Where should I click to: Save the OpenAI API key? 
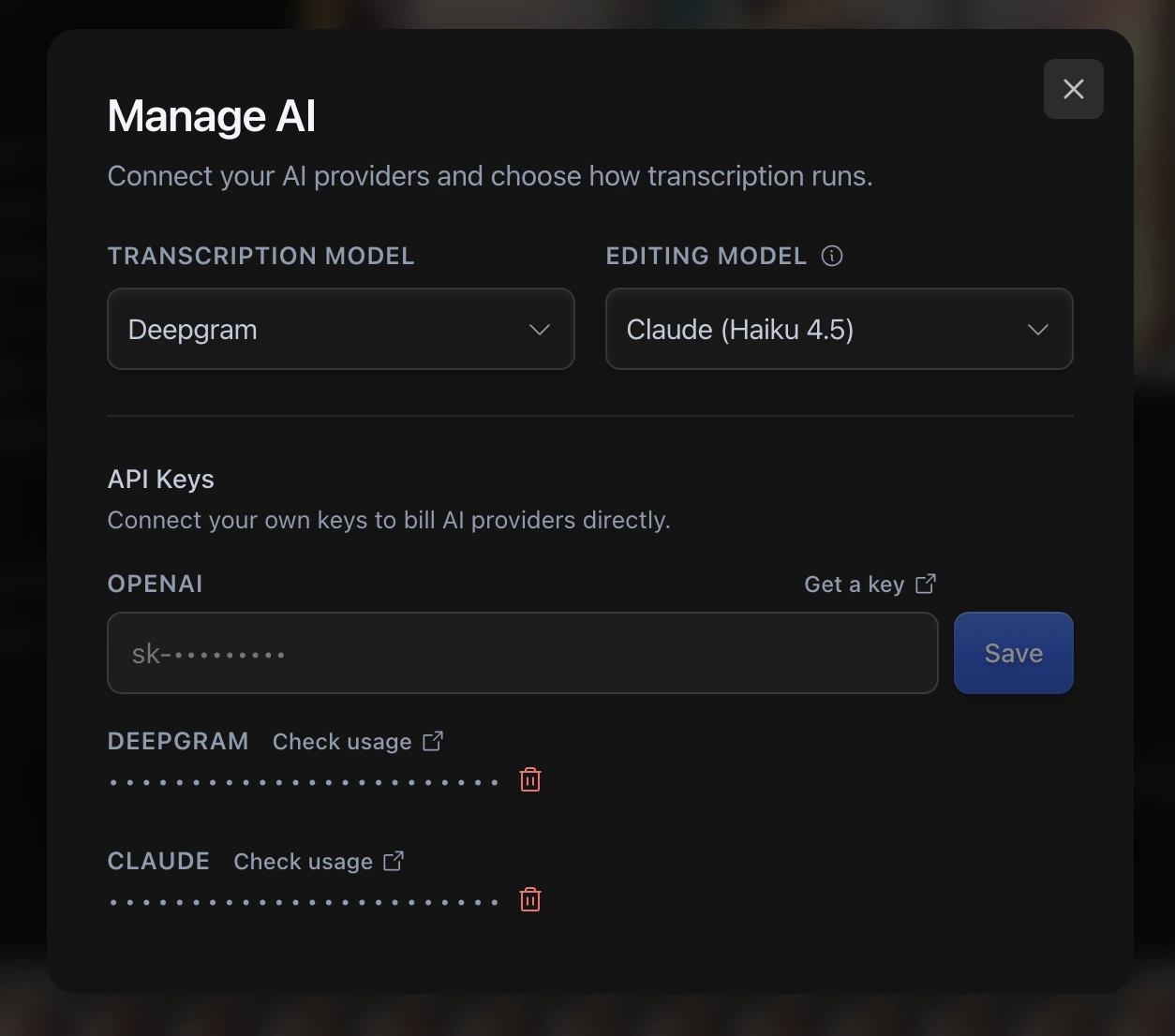[x=1014, y=653]
